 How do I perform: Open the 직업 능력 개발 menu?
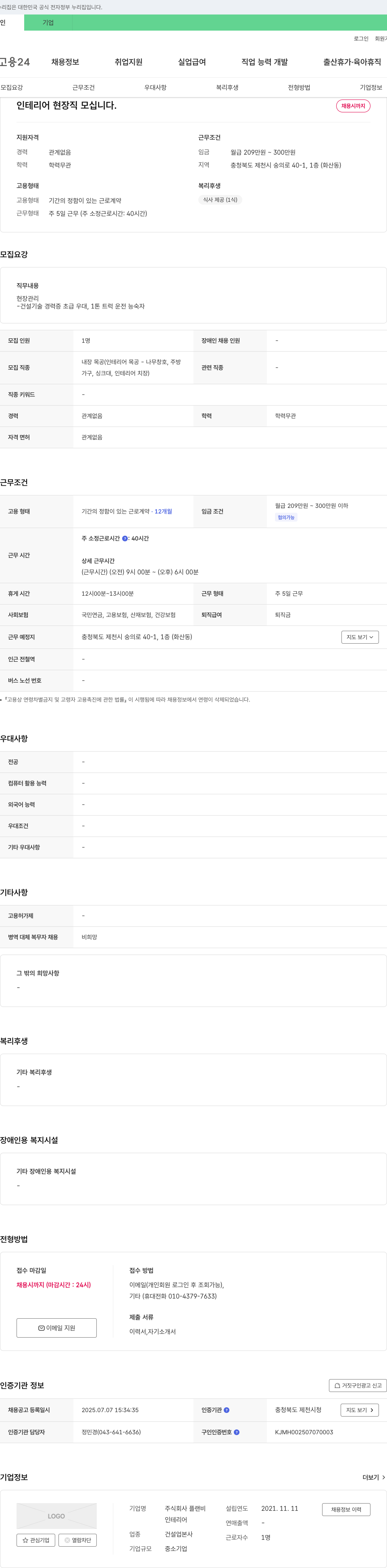click(264, 62)
